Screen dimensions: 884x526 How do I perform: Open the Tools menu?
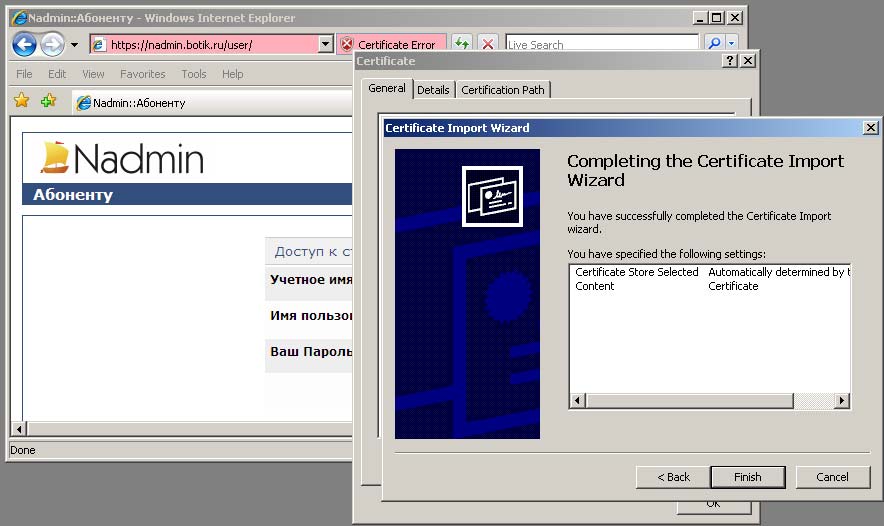[x=194, y=74]
